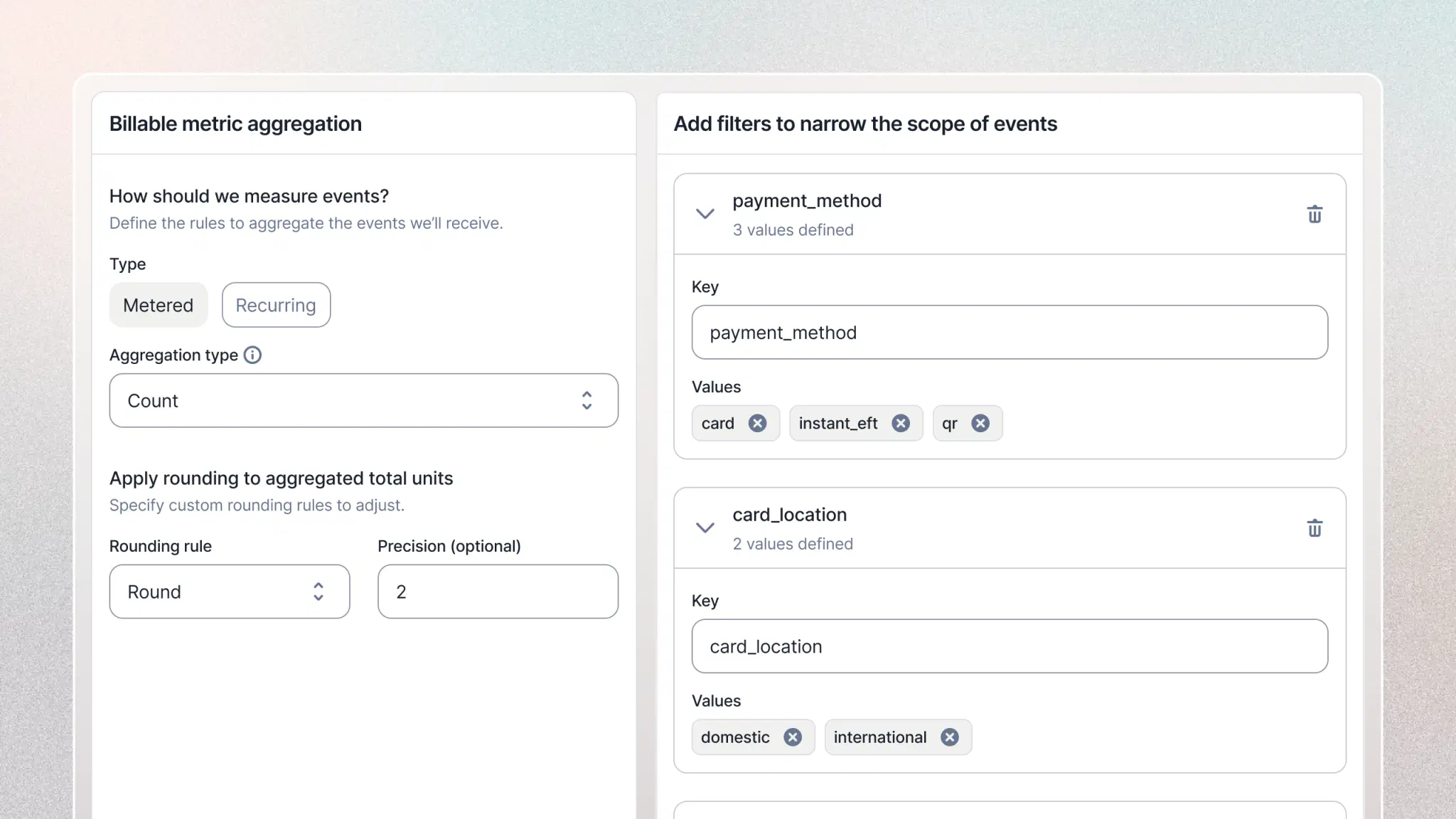The image size is (1456, 819).
Task: Click the Precision input containing 2
Action: tap(497, 591)
